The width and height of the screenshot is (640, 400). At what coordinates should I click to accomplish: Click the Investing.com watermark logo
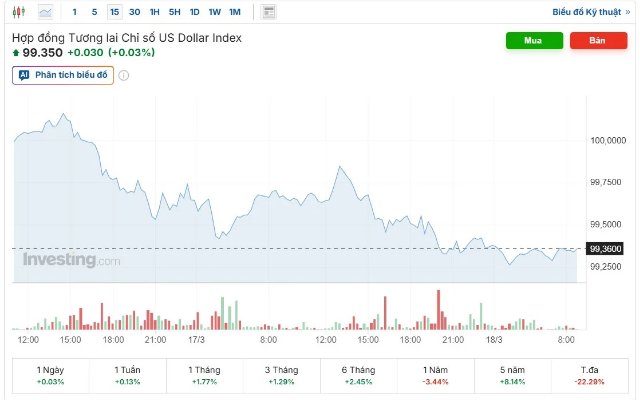pyautogui.click(x=71, y=260)
